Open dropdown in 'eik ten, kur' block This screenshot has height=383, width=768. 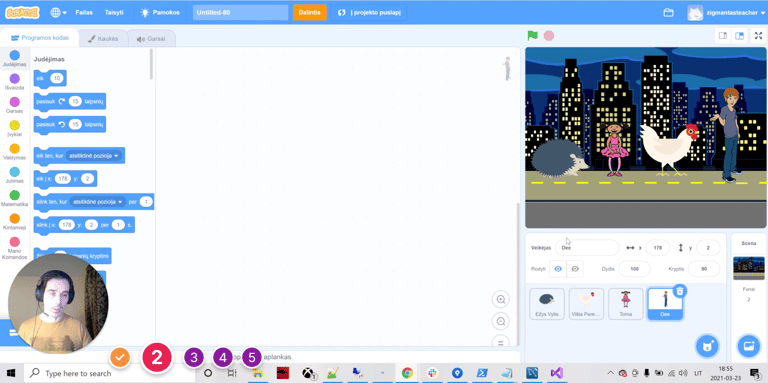tap(94, 156)
